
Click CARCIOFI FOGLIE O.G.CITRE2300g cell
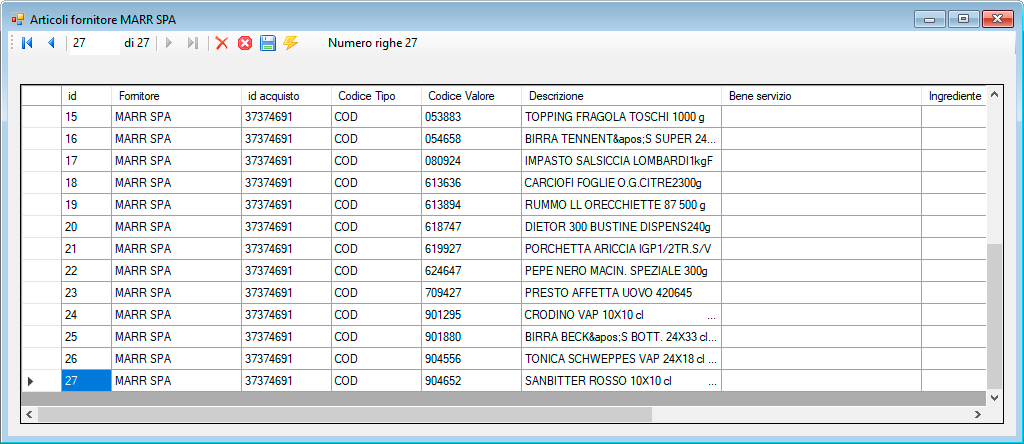coord(621,183)
